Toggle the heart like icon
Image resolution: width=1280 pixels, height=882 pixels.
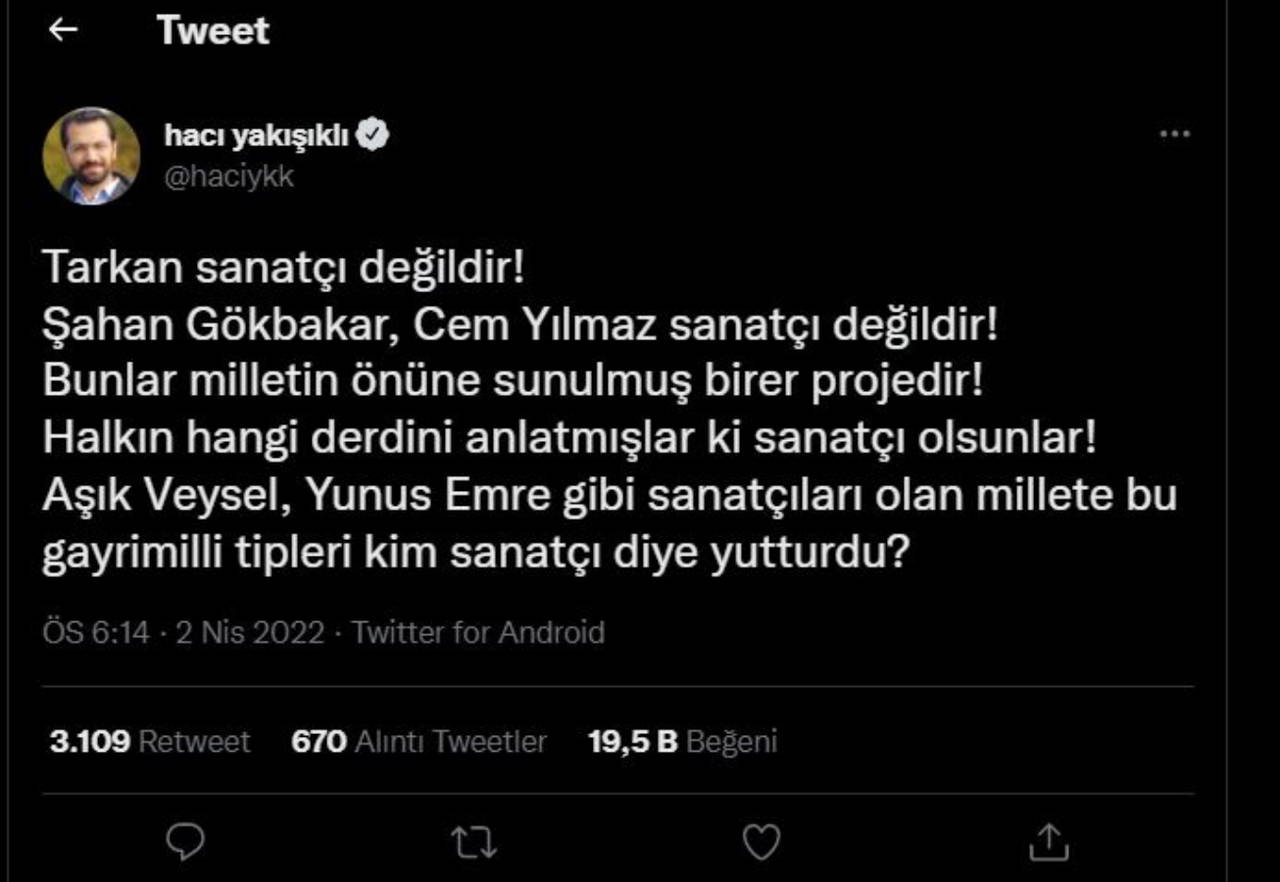pyautogui.click(x=762, y=842)
